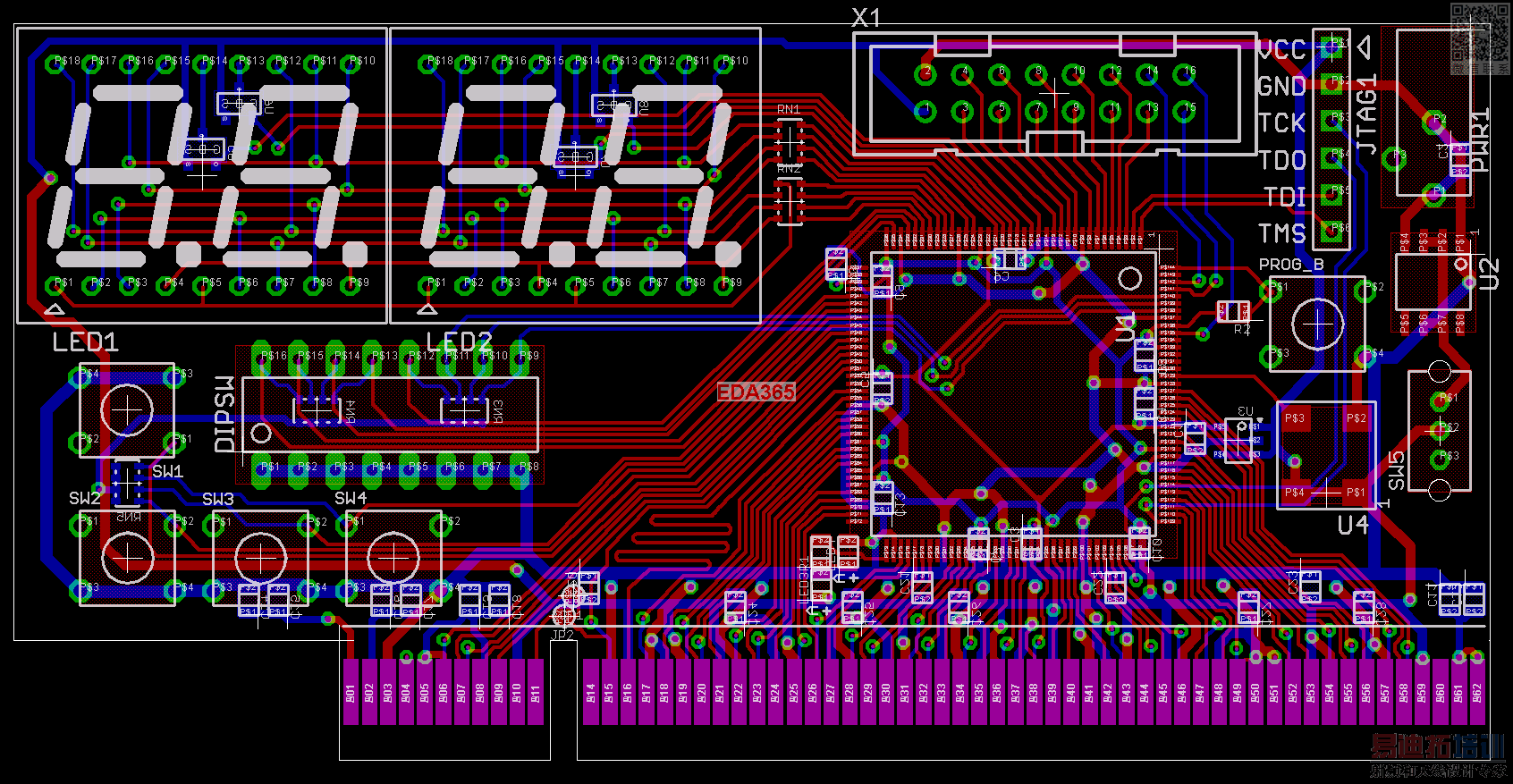The height and width of the screenshot is (784, 1513).
Task: Click LED1 display pad P$18
Action: pyautogui.click(x=56, y=63)
